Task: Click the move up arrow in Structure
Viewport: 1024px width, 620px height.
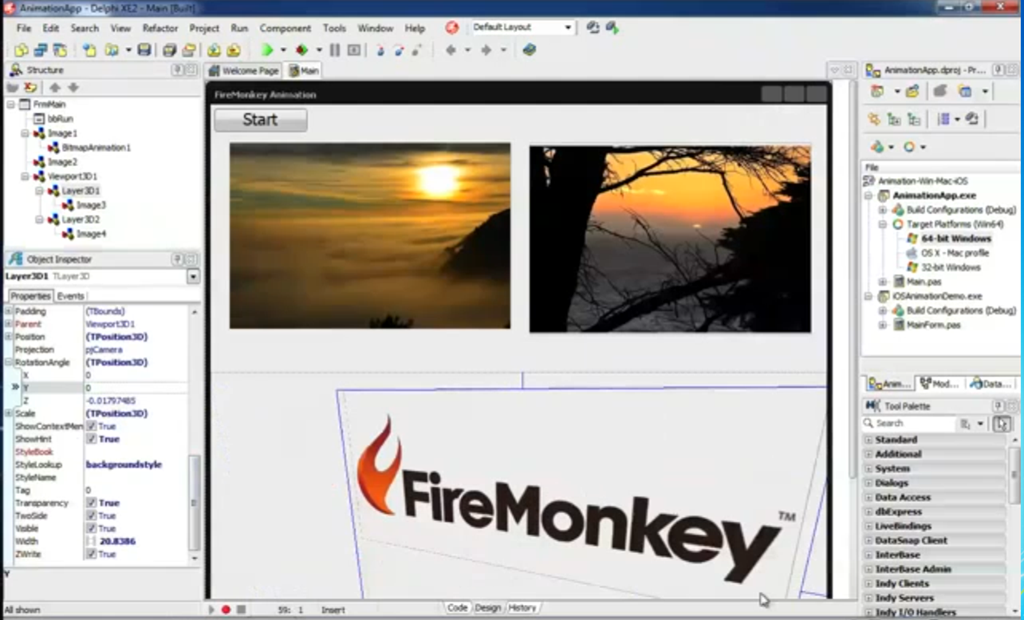Action: 55,88
